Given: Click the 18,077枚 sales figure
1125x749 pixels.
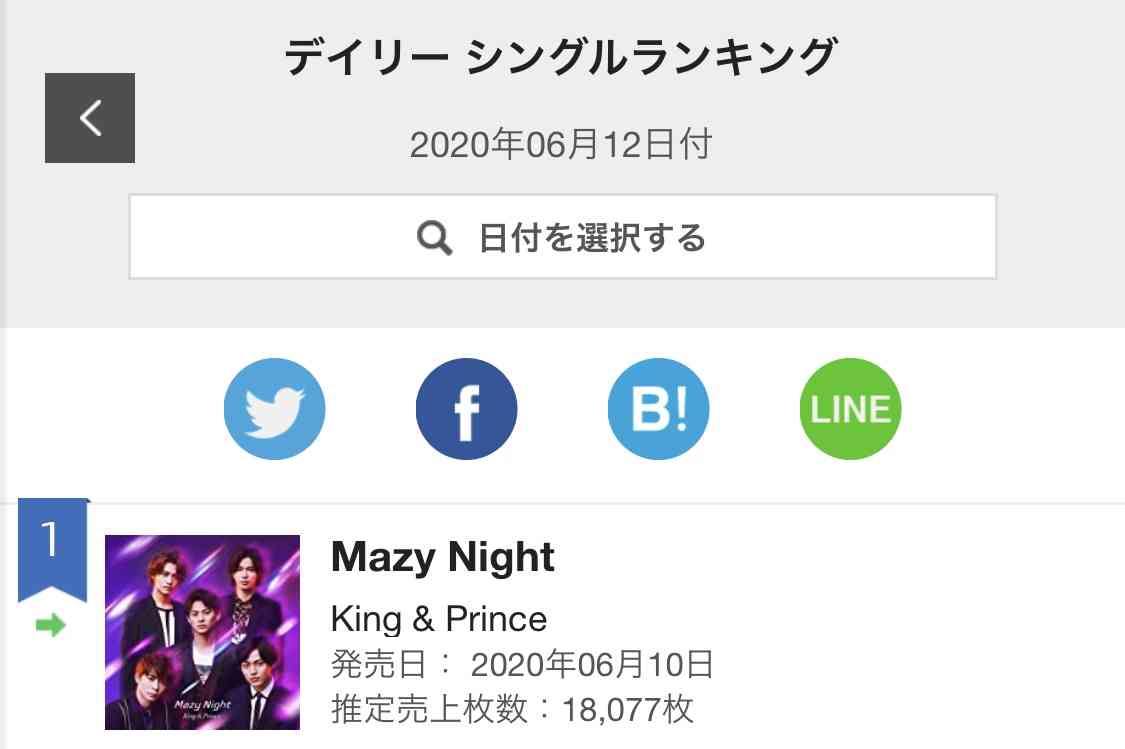Looking at the screenshot, I should [x=628, y=709].
